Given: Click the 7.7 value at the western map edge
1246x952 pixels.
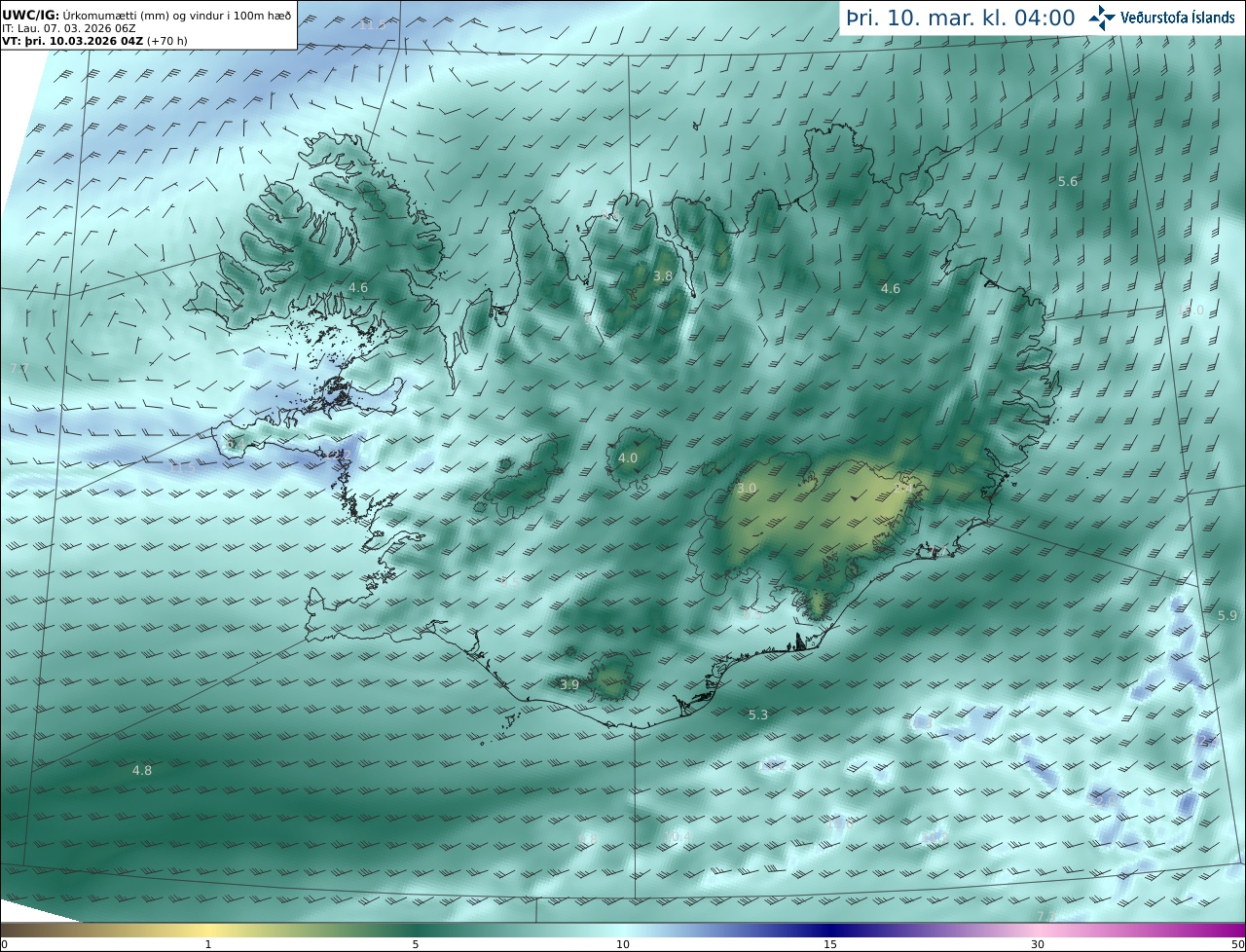Looking at the screenshot, I should 18,368.
